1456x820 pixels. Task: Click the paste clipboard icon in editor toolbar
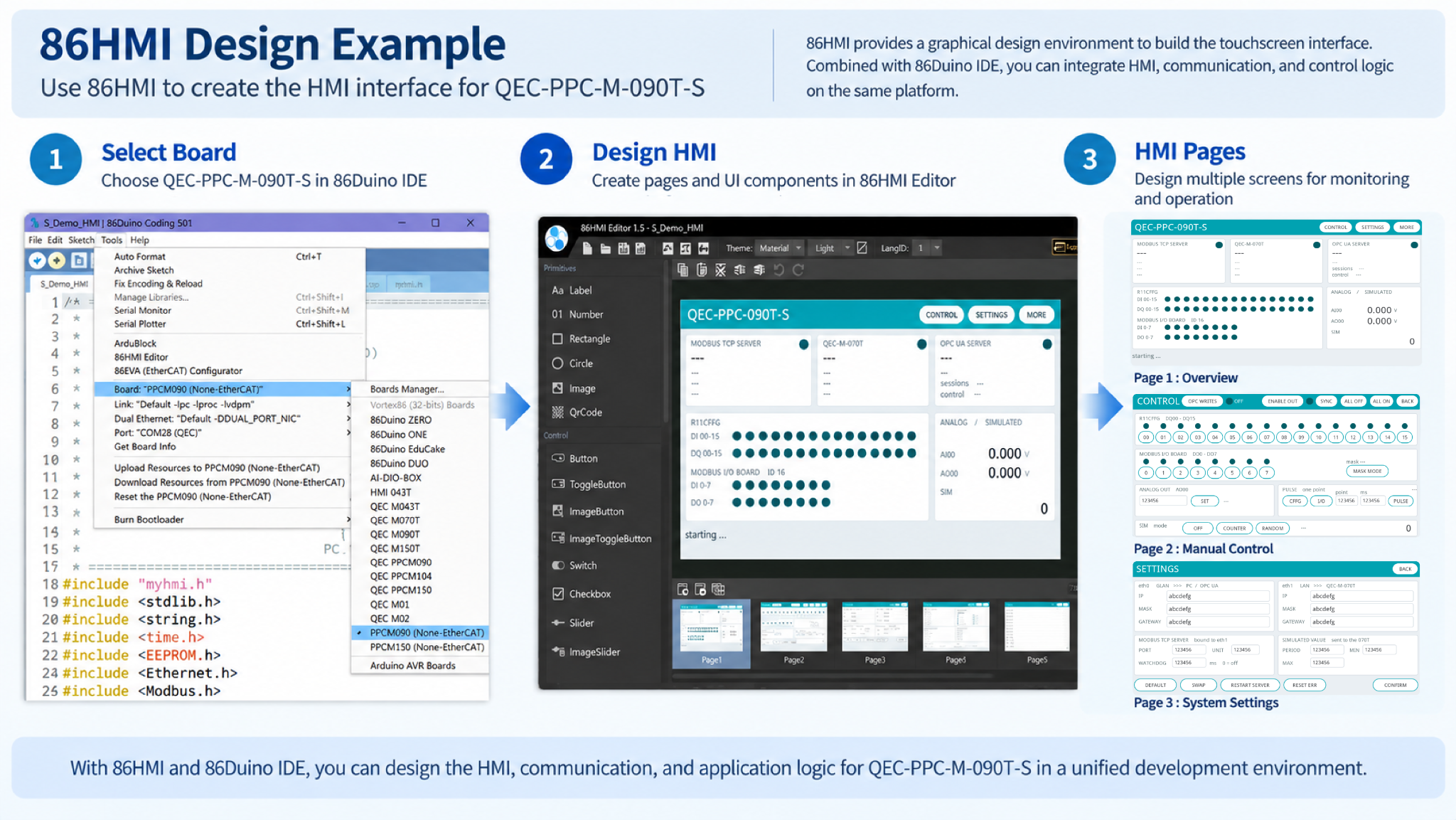pyautogui.click(x=702, y=270)
